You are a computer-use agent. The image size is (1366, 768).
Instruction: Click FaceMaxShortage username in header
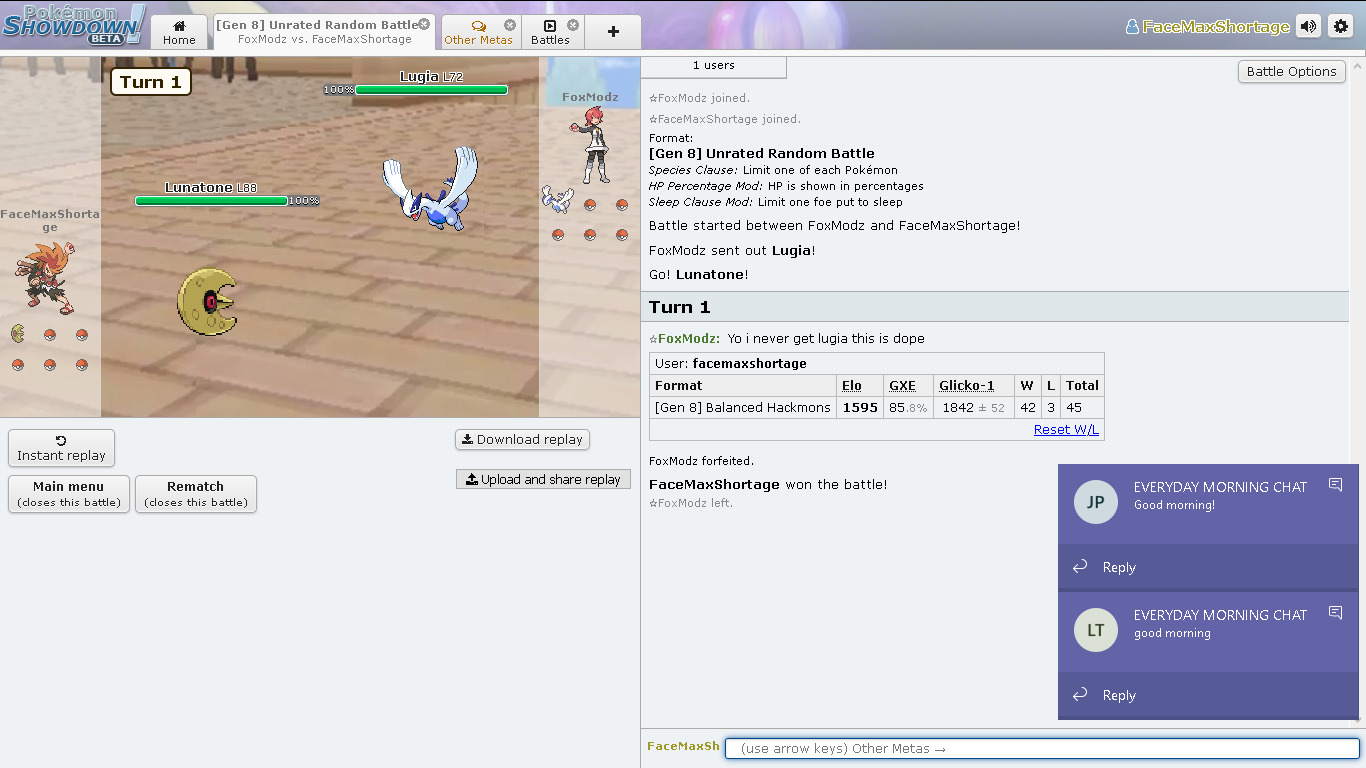click(x=1208, y=27)
